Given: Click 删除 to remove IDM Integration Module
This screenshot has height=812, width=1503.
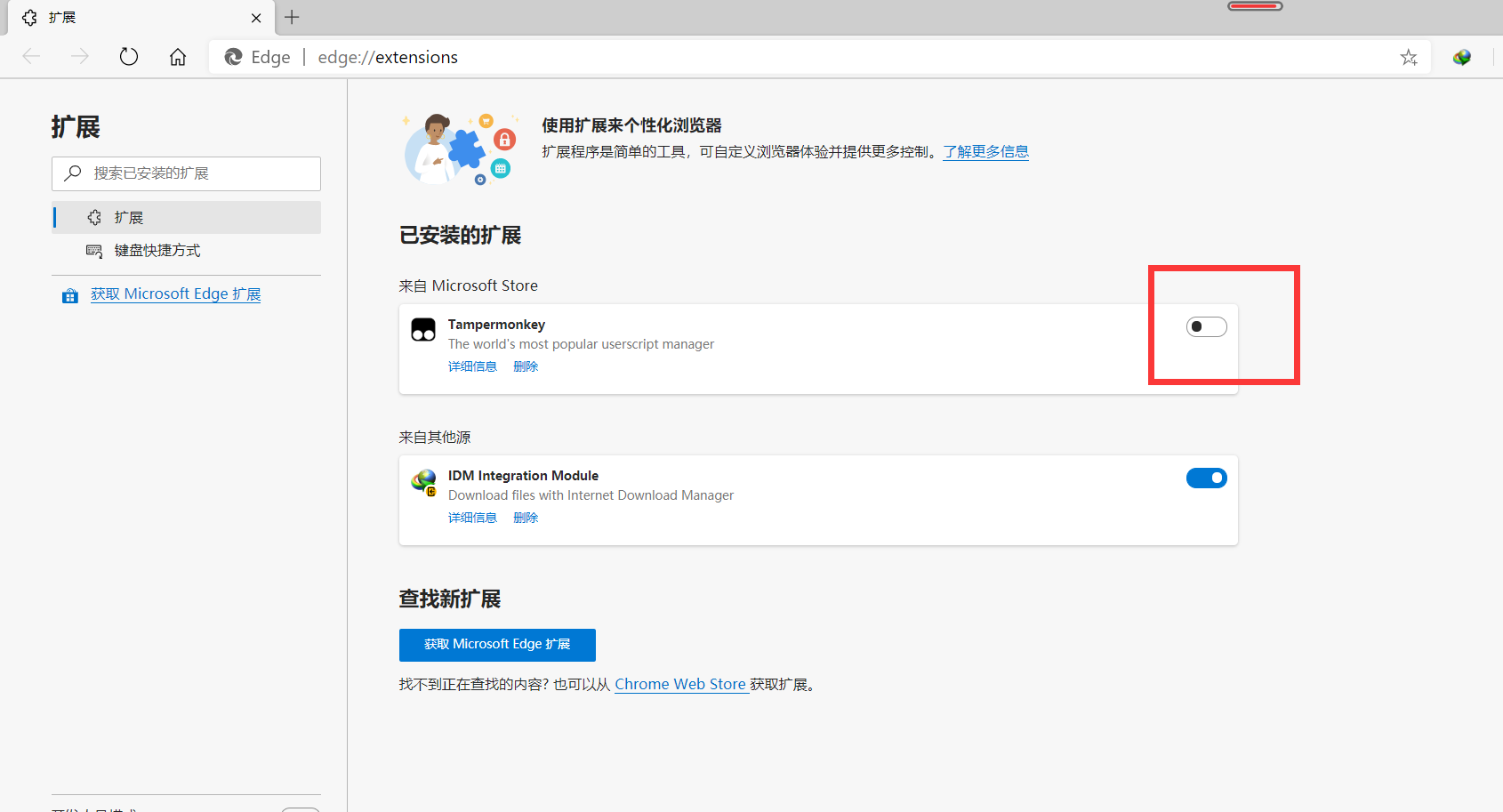Looking at the screenshot, I should [x=526, y=518].
